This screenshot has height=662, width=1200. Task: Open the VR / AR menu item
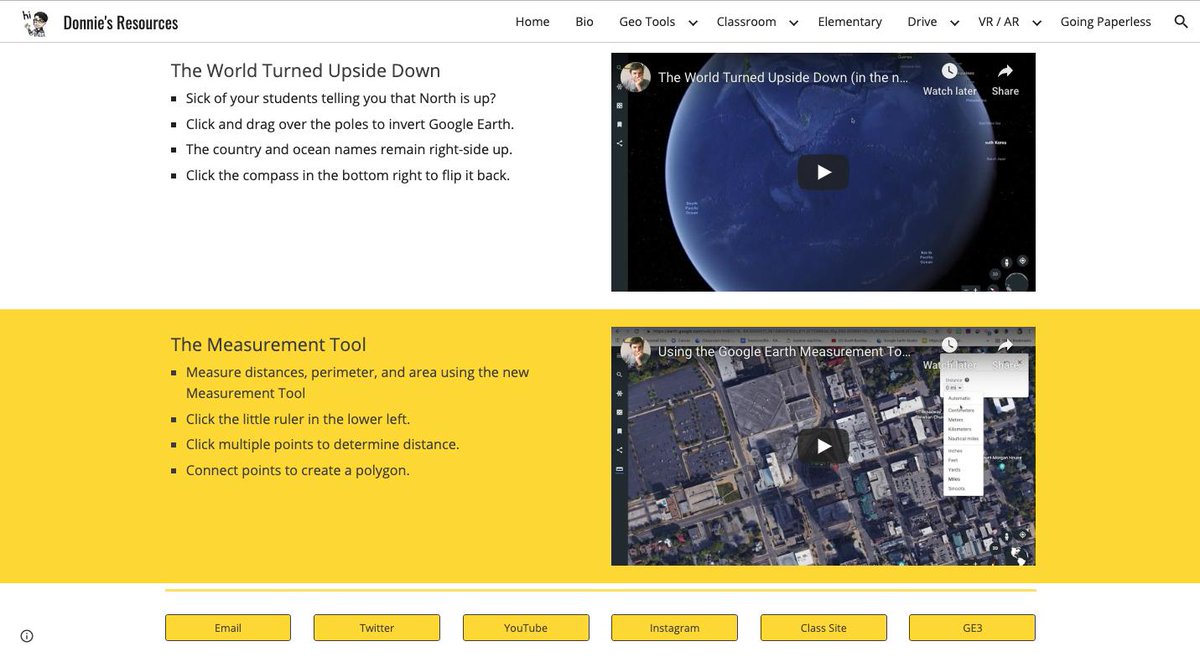tap(999, 21)
